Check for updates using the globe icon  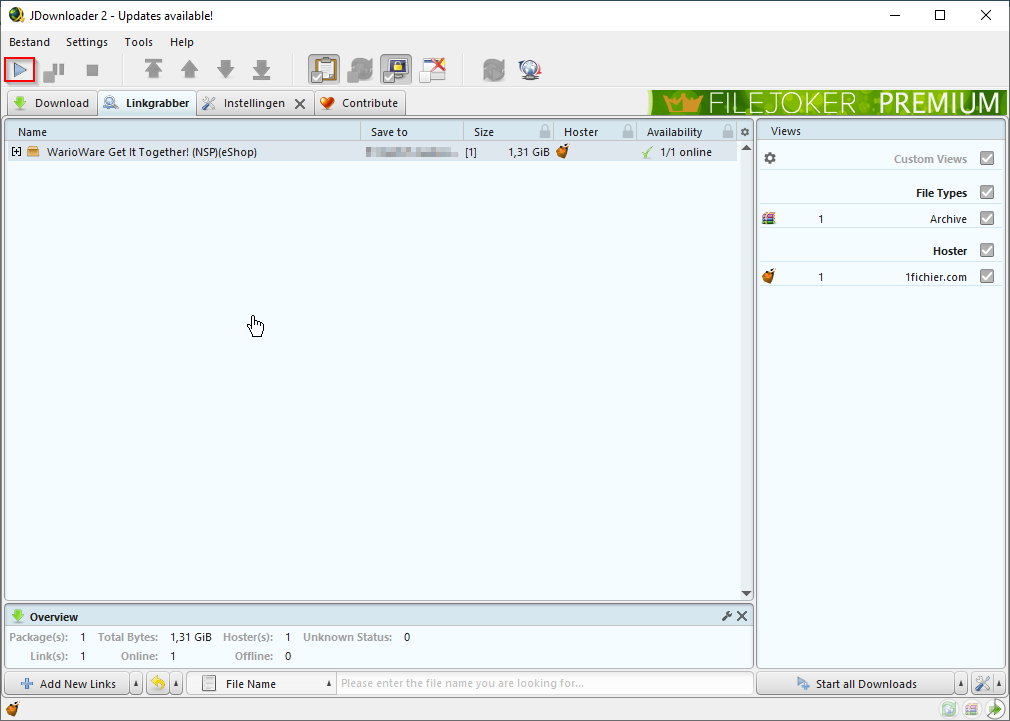(529, 70)
